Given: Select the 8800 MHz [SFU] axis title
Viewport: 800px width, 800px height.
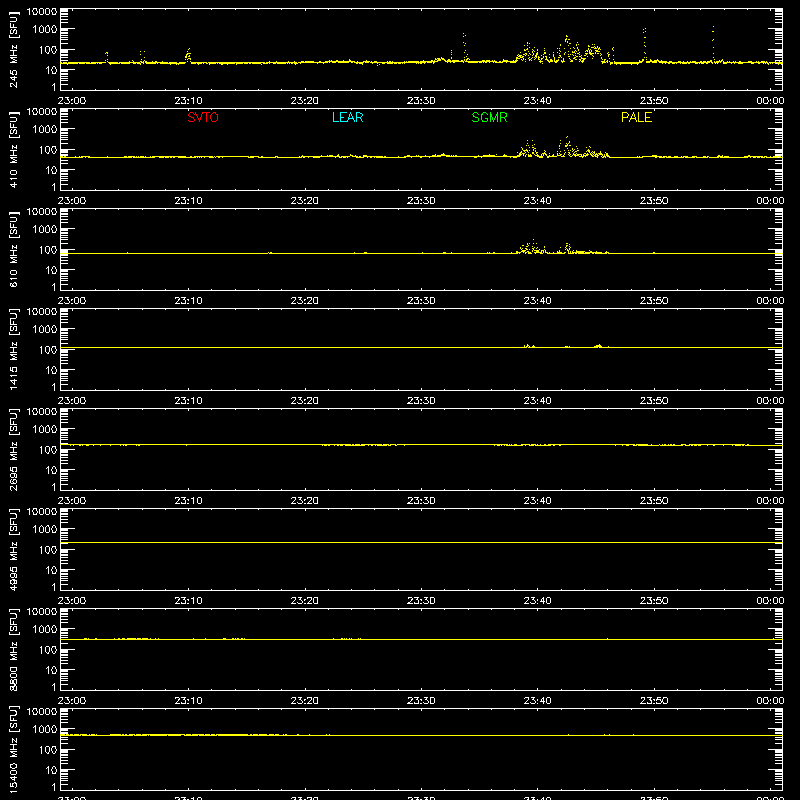Looking at the screenshot, I should (14, 650).
